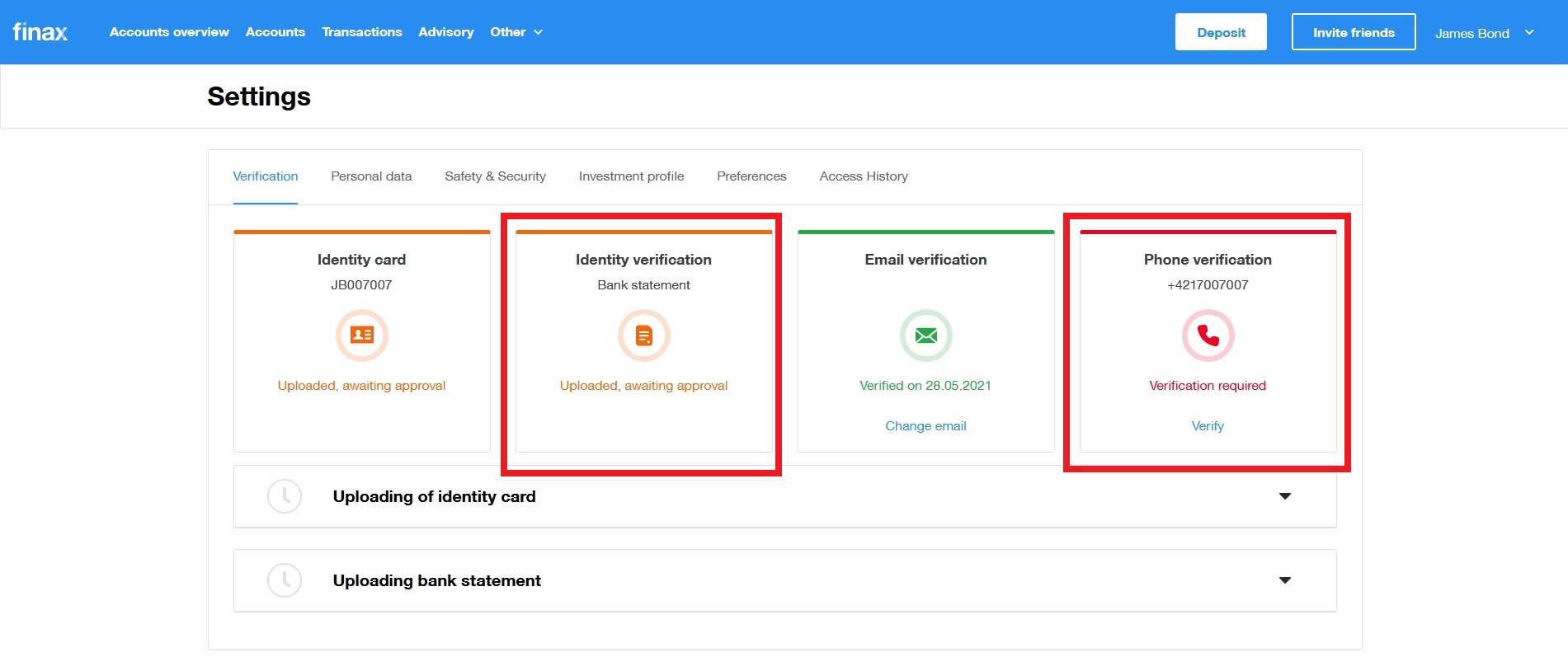Screen dimensions: 1568x671
Task: Select the Investment profile tab
Action: click(631, 176)
